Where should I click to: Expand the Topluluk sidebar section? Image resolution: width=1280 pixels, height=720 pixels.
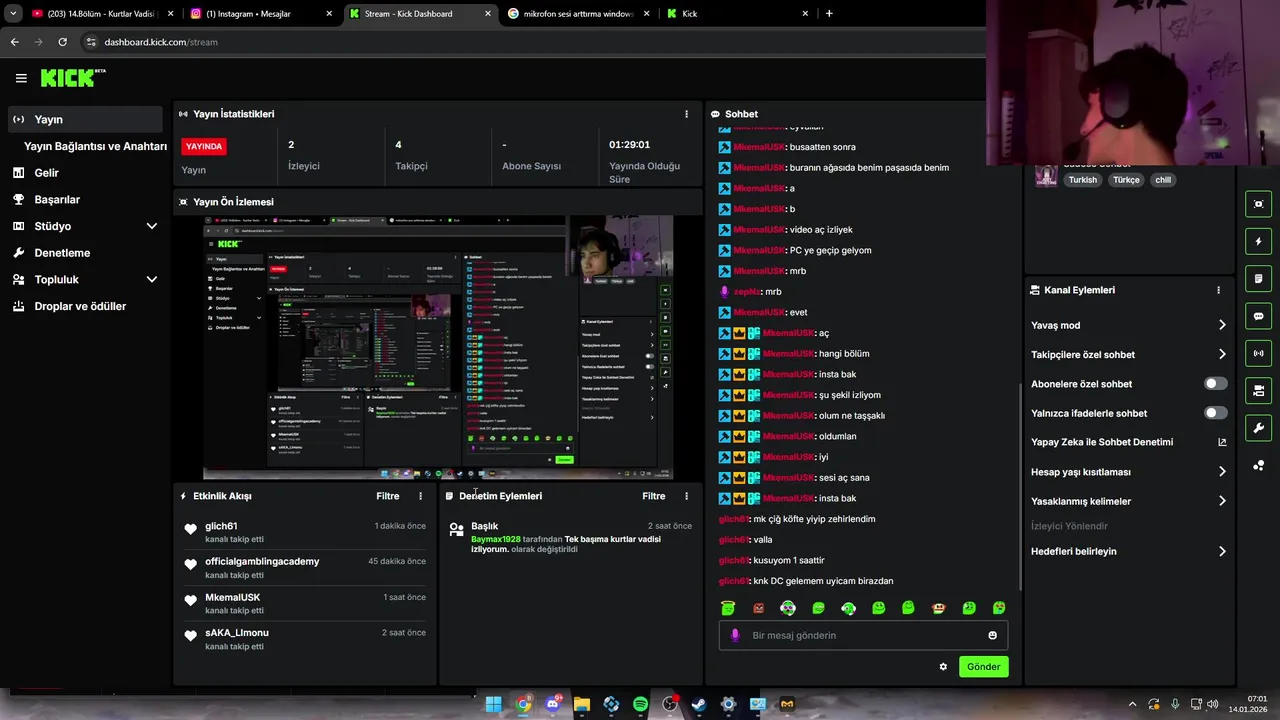(152, 280)
